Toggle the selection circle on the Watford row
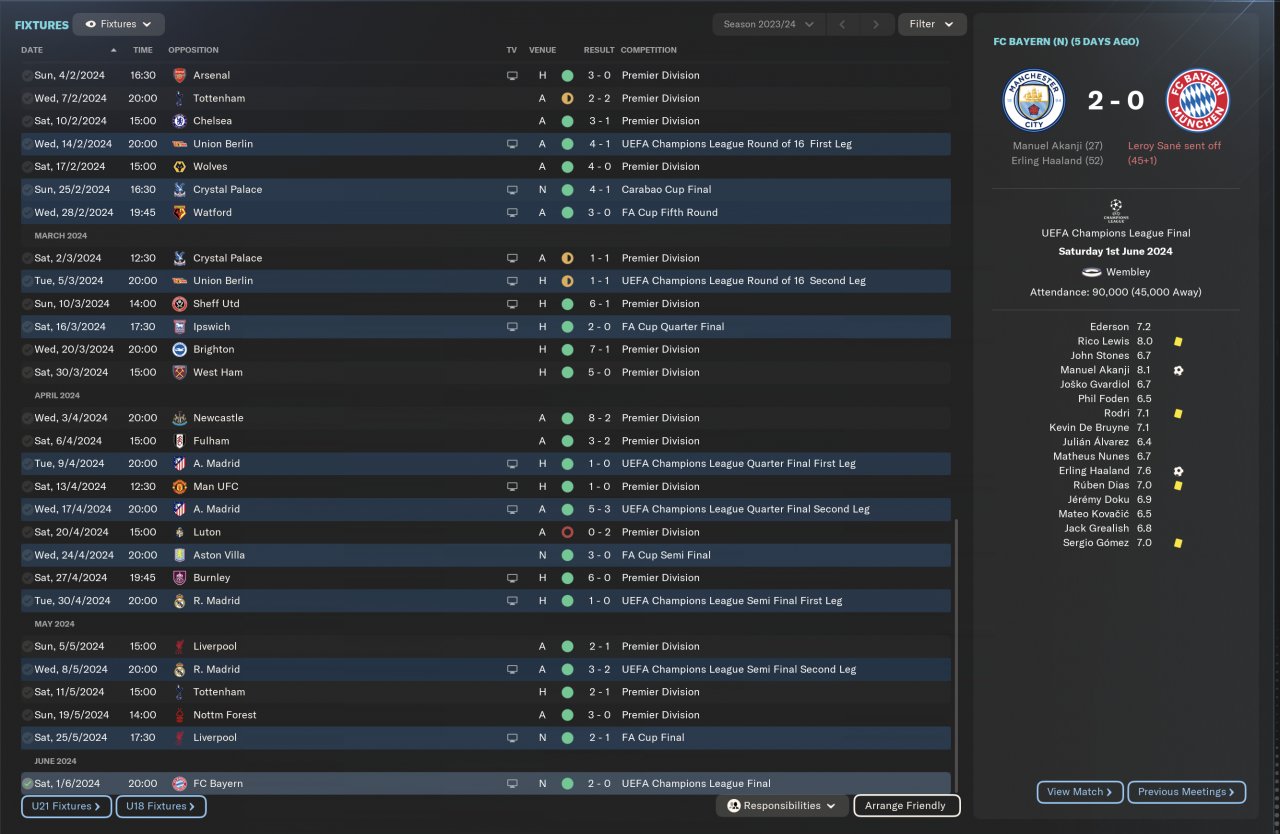 pos(27,213)
